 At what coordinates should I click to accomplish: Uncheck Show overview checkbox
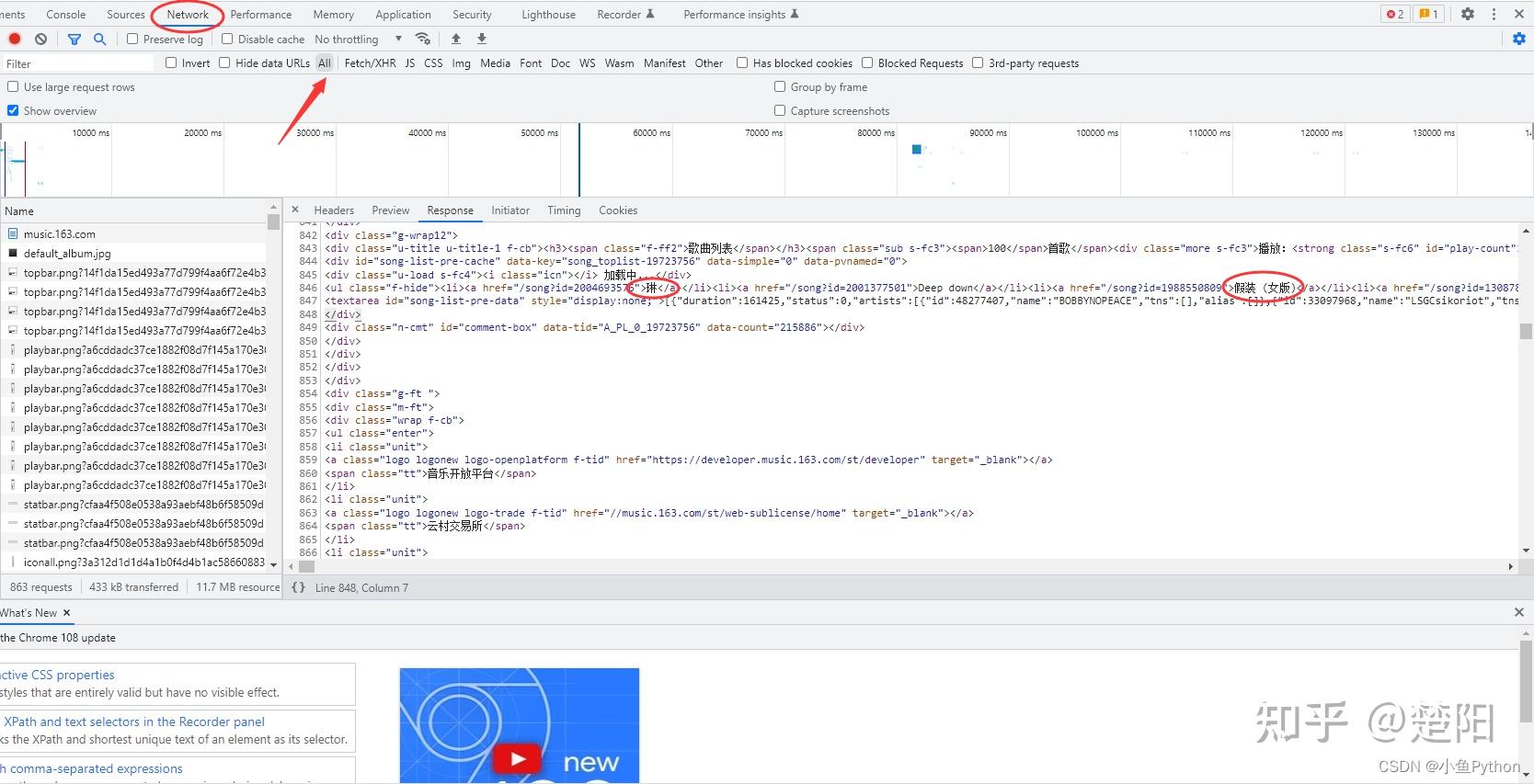13,110
